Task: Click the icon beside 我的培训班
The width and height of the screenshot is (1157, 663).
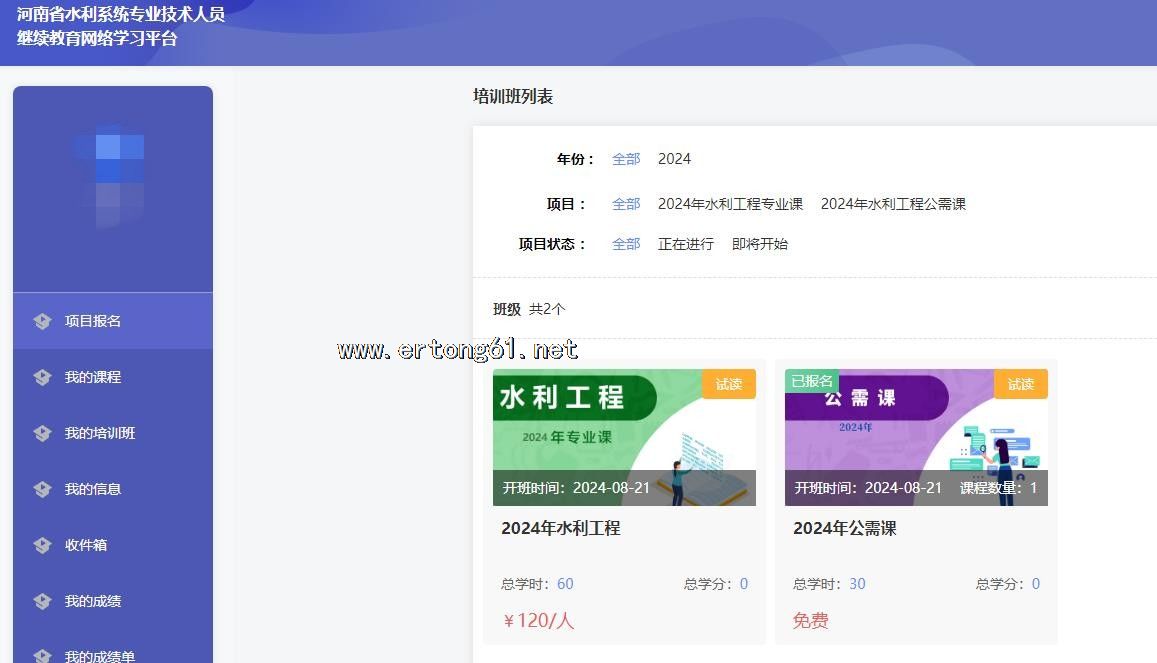Action: coord(42,433)
